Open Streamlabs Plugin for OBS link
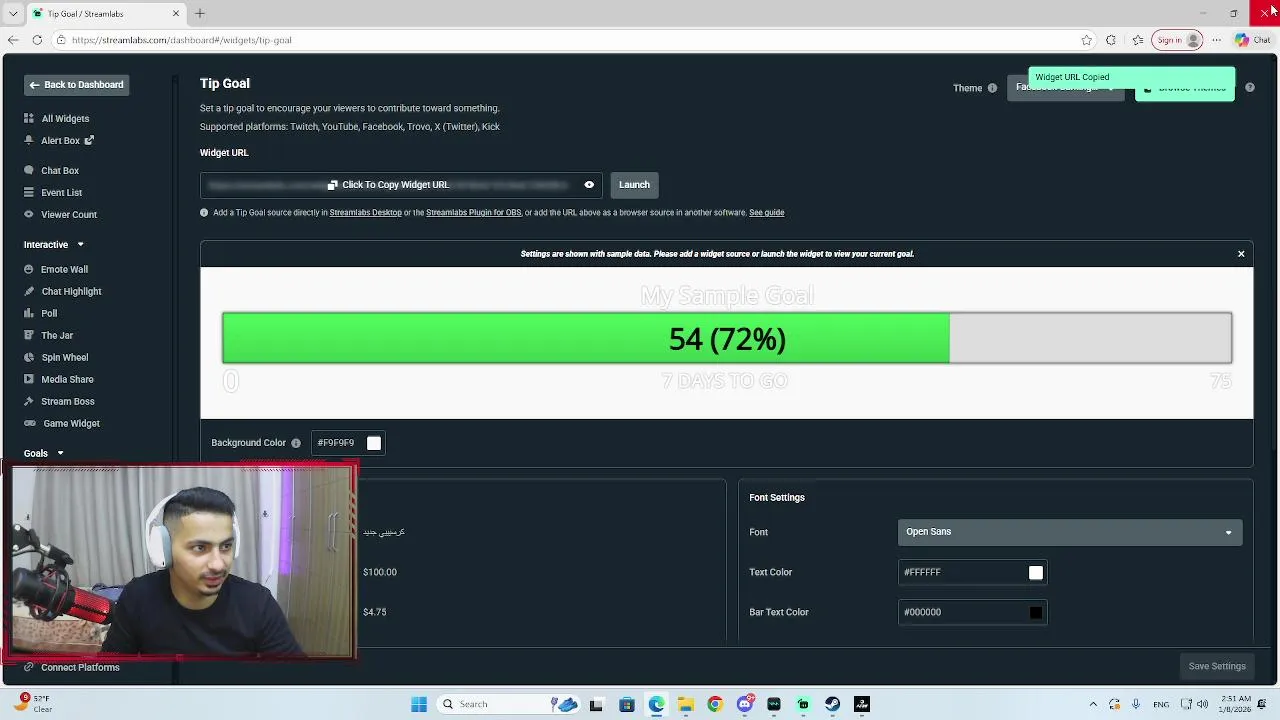Screen dimensions: 1280x720 pos(473,213)
